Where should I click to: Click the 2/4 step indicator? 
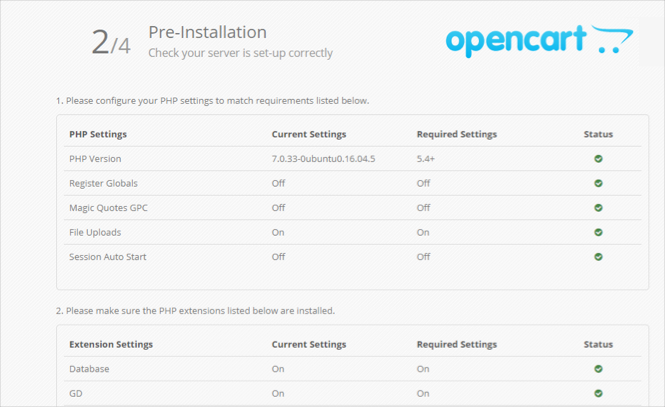tap(110, 42)
